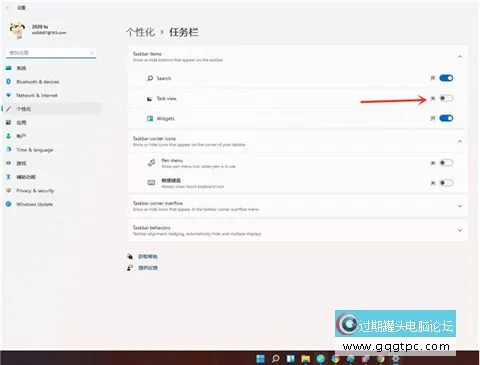This screenshot has width=480, height=365.
Task: Click the back arrow at top-left of Settings
Action: pos(7,7)
